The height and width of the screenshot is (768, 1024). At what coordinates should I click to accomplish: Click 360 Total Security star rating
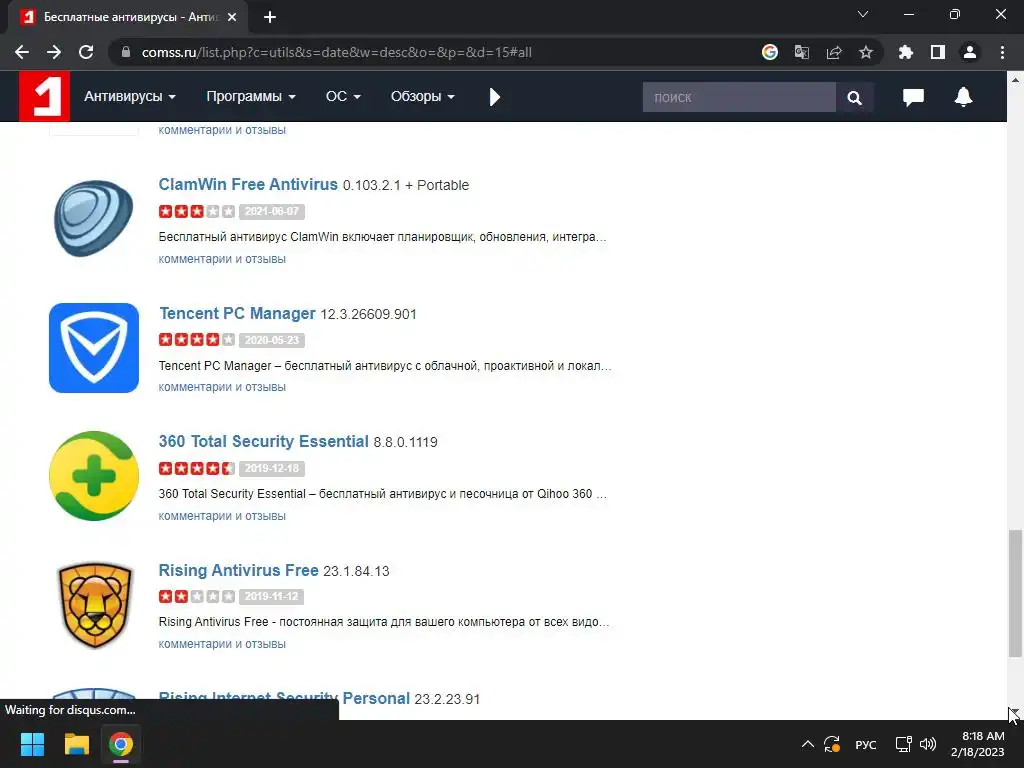point(197,468)
